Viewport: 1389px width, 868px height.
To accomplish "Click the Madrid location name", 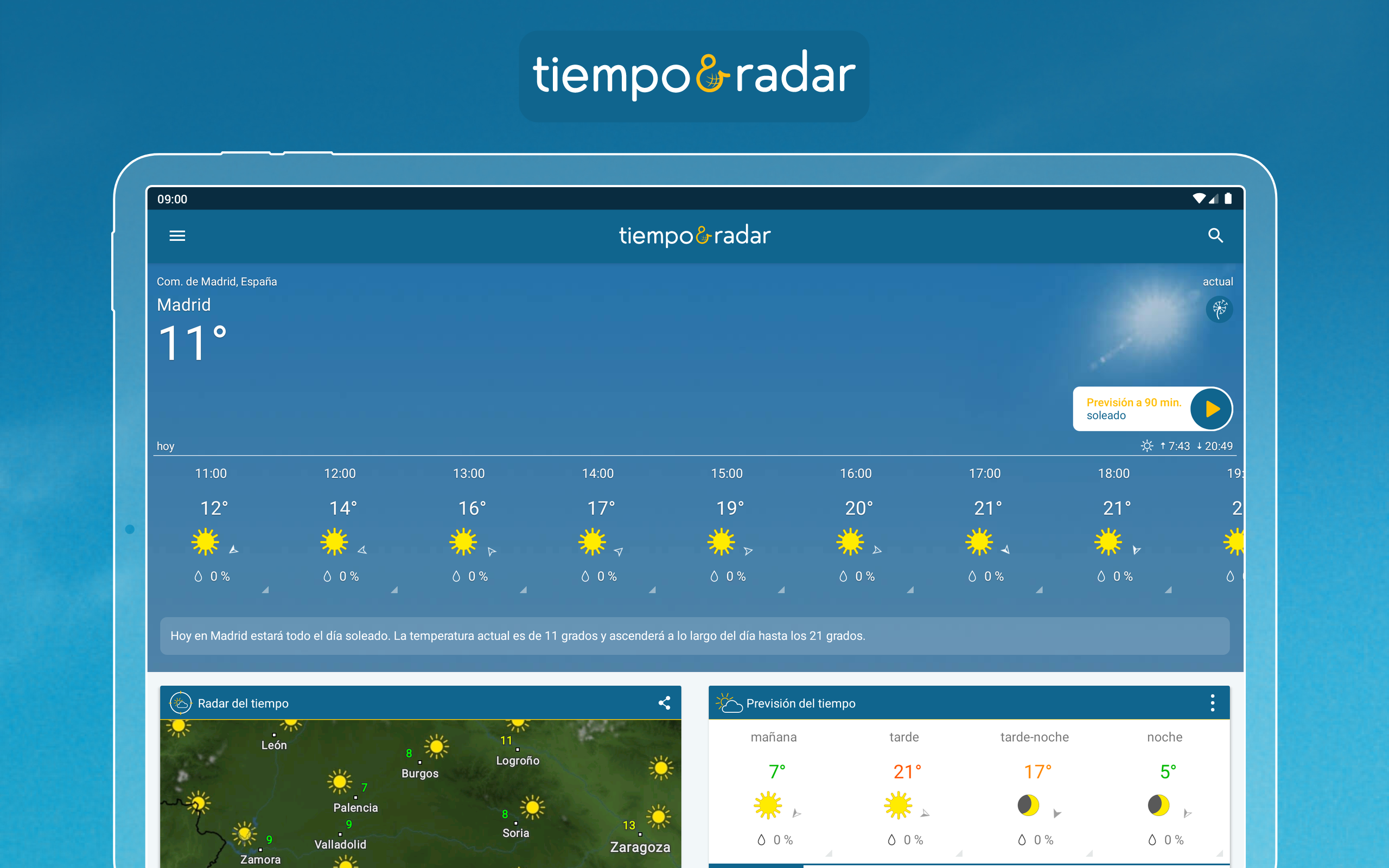I will [184, 305].
